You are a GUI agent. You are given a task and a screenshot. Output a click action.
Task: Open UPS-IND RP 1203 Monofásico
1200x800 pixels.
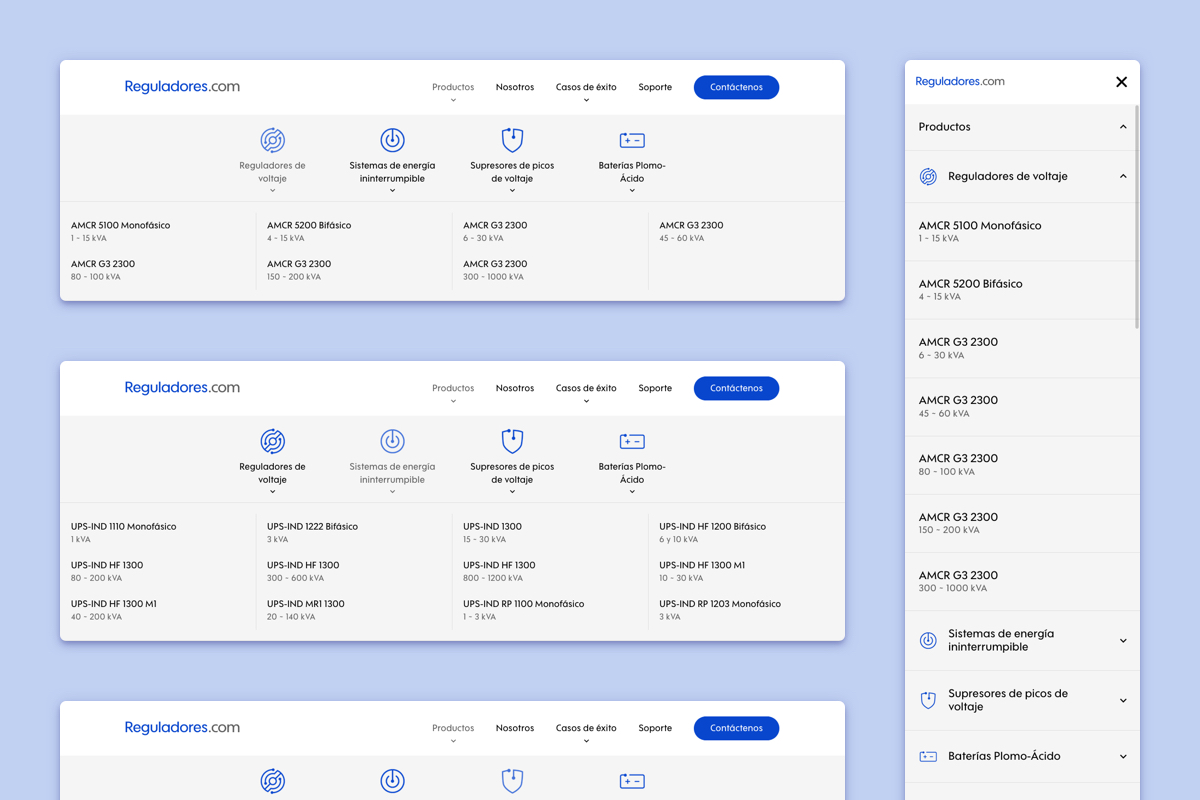(720, 610)
